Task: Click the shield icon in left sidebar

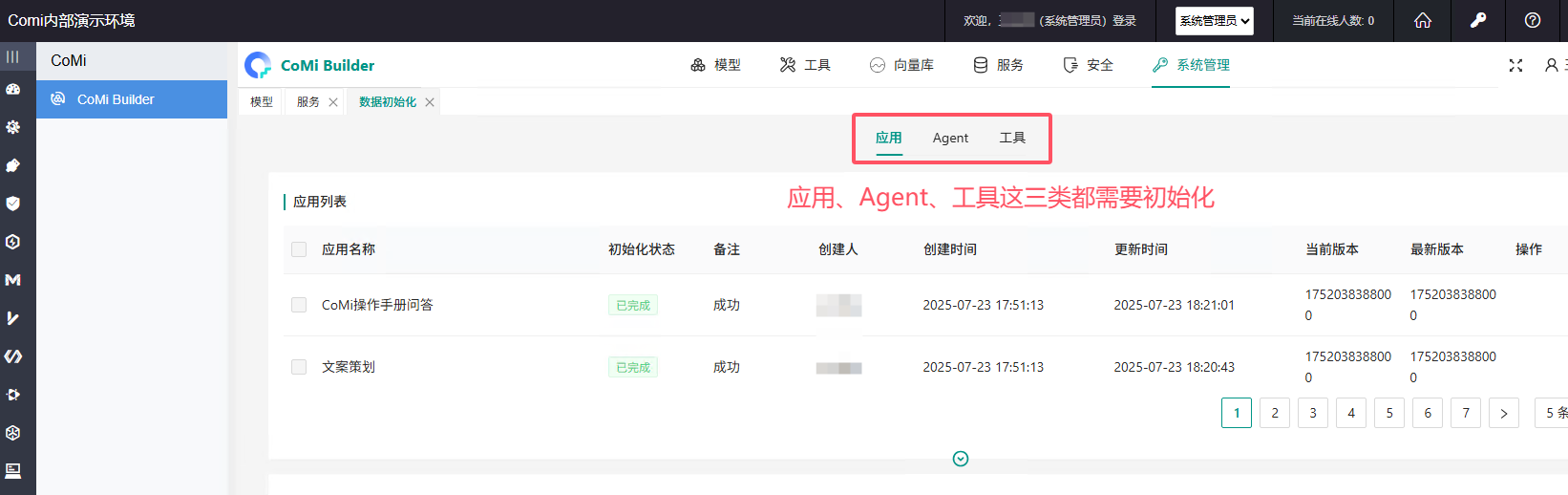Action: [x=13, y=204]
